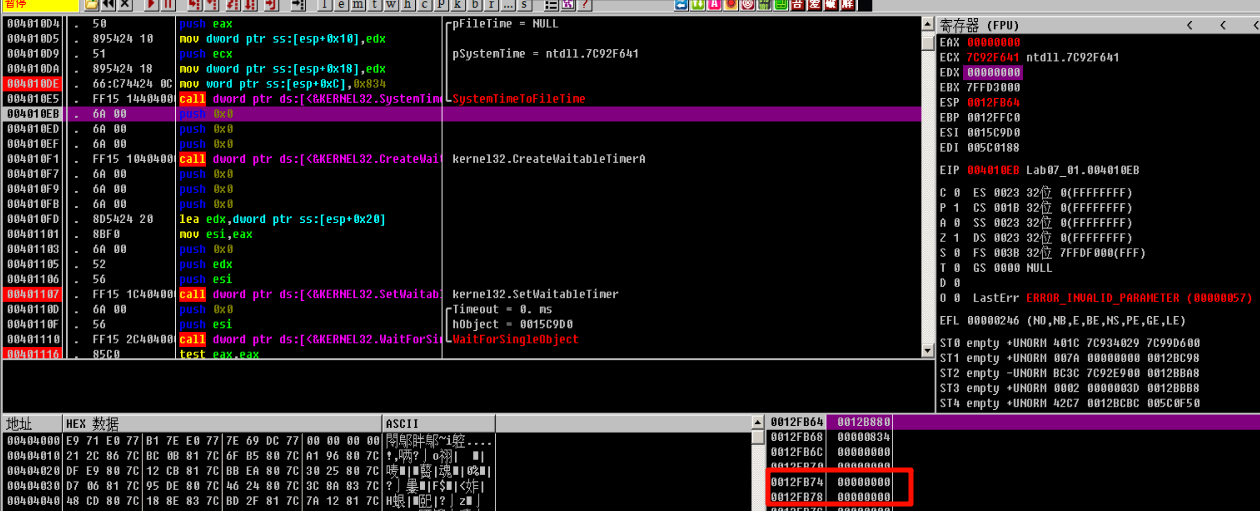Open Log window with 'l' button

325,5
